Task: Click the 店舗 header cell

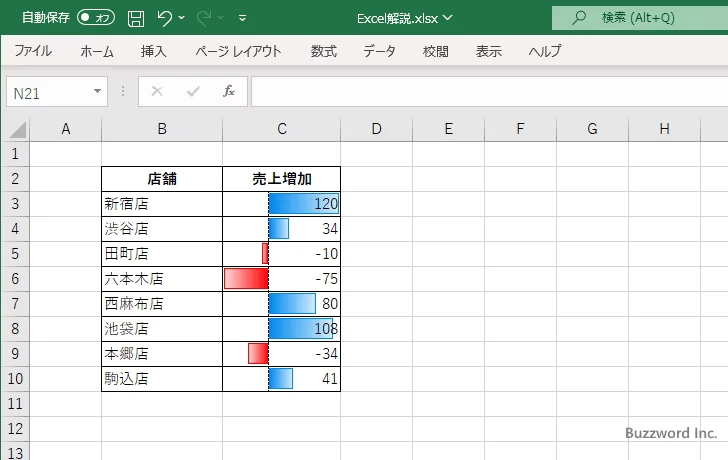Action: pyautogui.click(x=162, y=179)
